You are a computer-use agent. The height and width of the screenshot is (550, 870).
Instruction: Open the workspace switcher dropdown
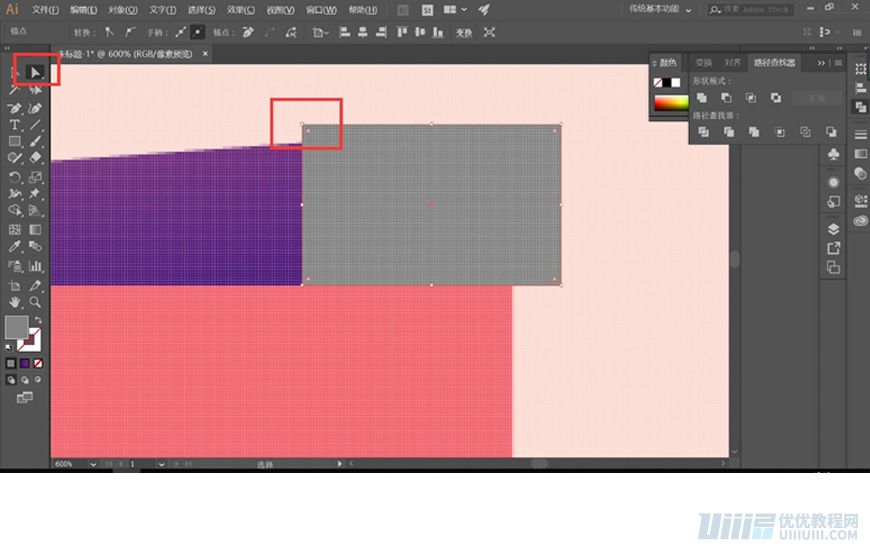coord(660,9)
